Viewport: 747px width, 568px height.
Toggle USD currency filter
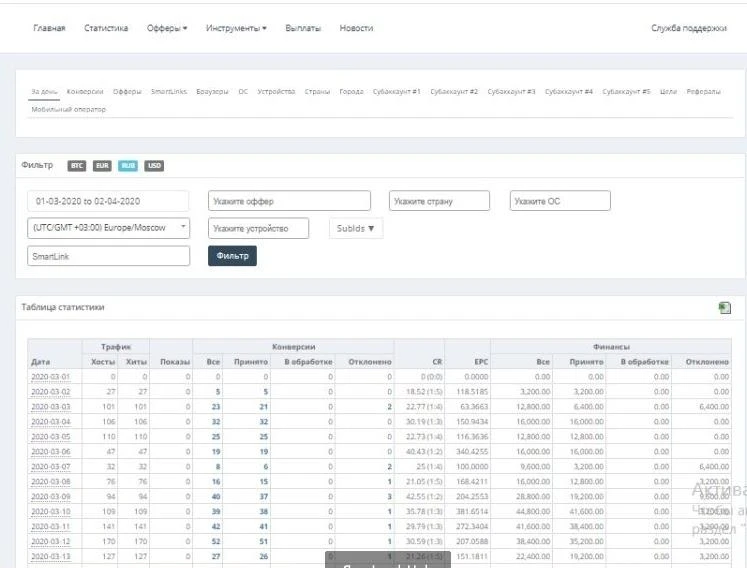pyautogui.click(x=154, y=165)
